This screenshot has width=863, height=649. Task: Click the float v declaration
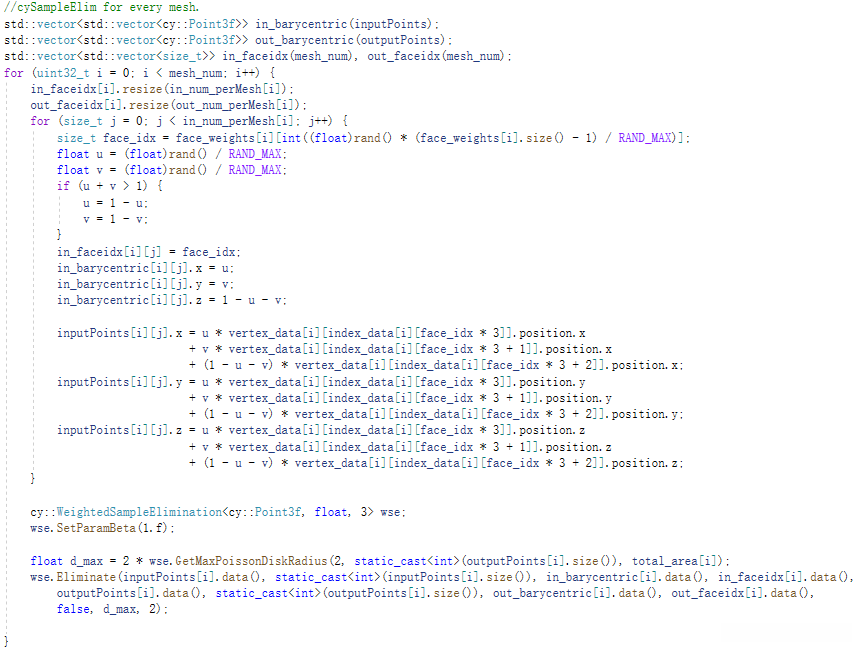(172, 170)
